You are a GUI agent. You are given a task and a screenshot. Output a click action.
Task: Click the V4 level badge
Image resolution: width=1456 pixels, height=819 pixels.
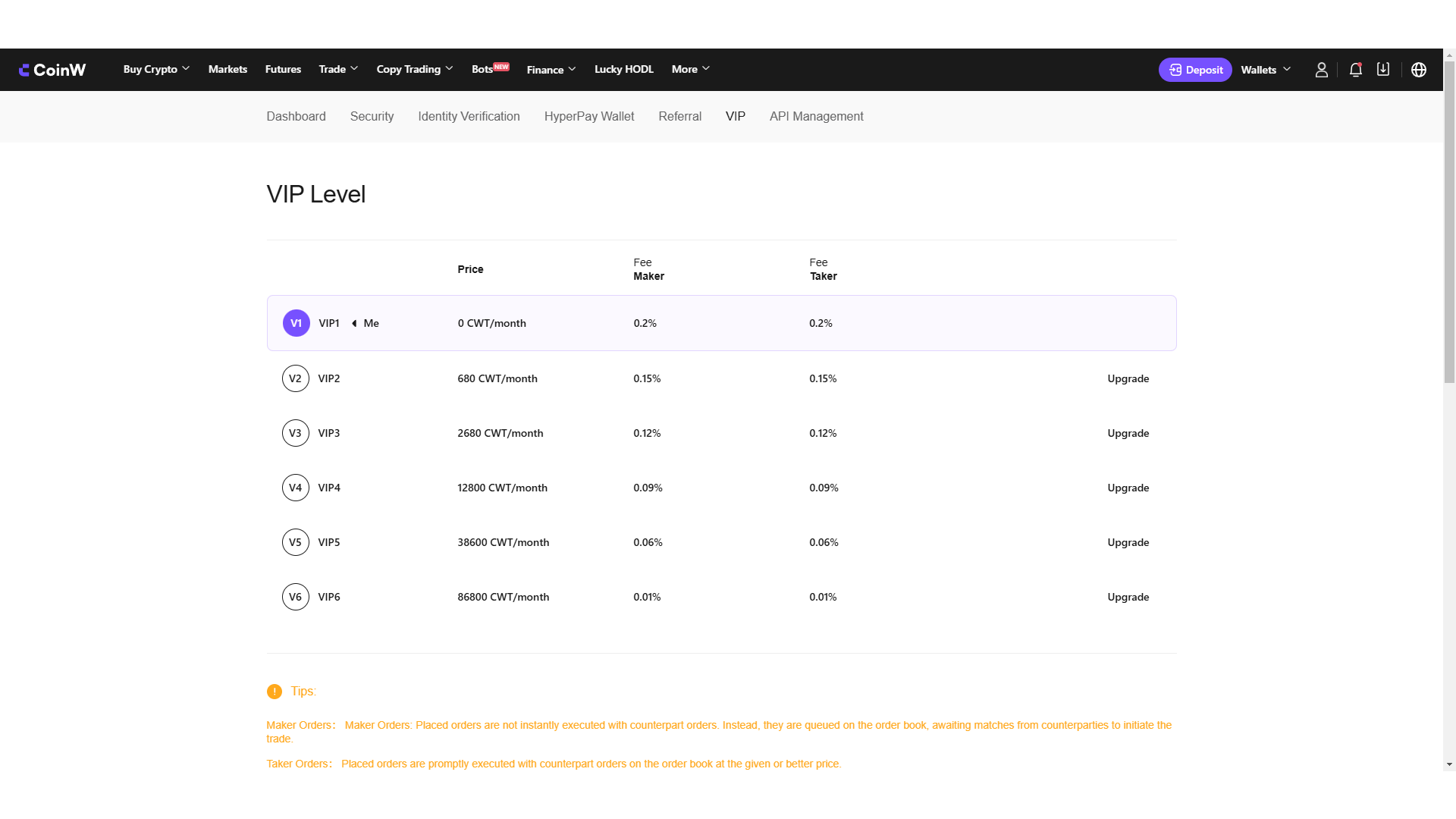[296, 488]
